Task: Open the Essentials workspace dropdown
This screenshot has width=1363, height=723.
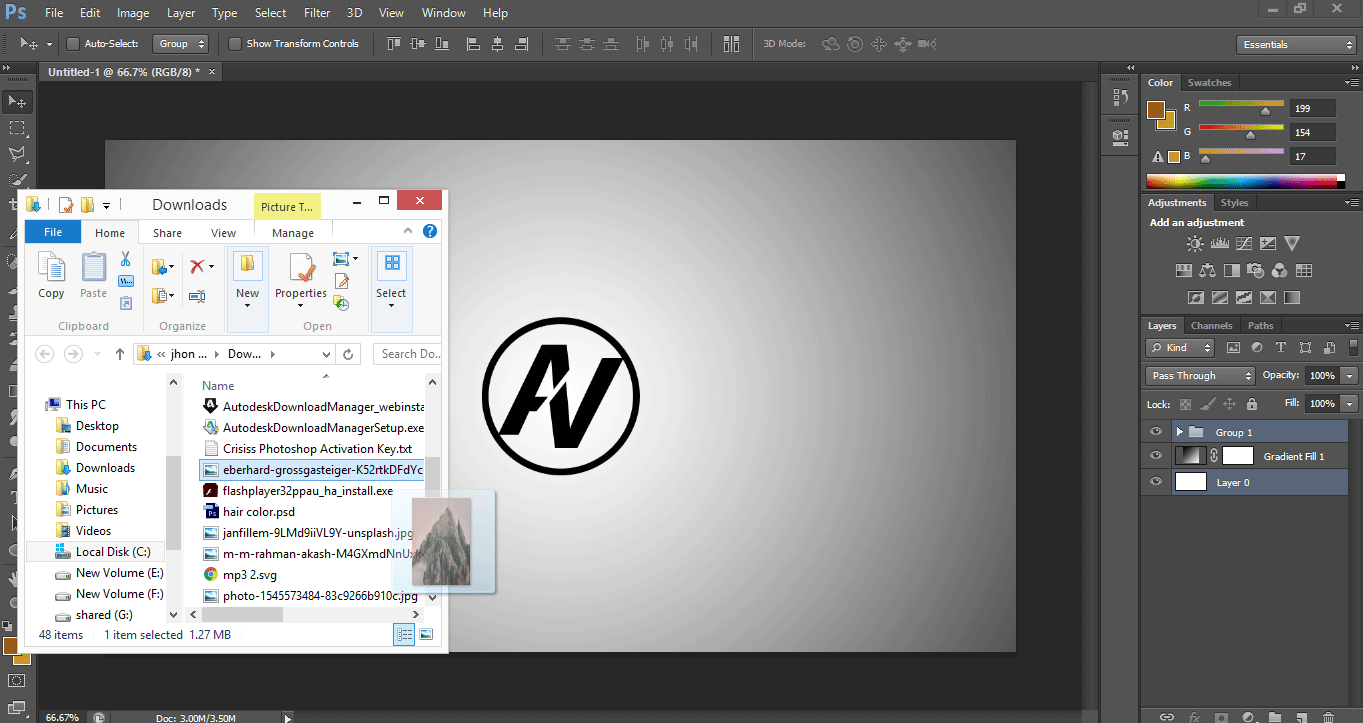Action: pos(1294,45)
